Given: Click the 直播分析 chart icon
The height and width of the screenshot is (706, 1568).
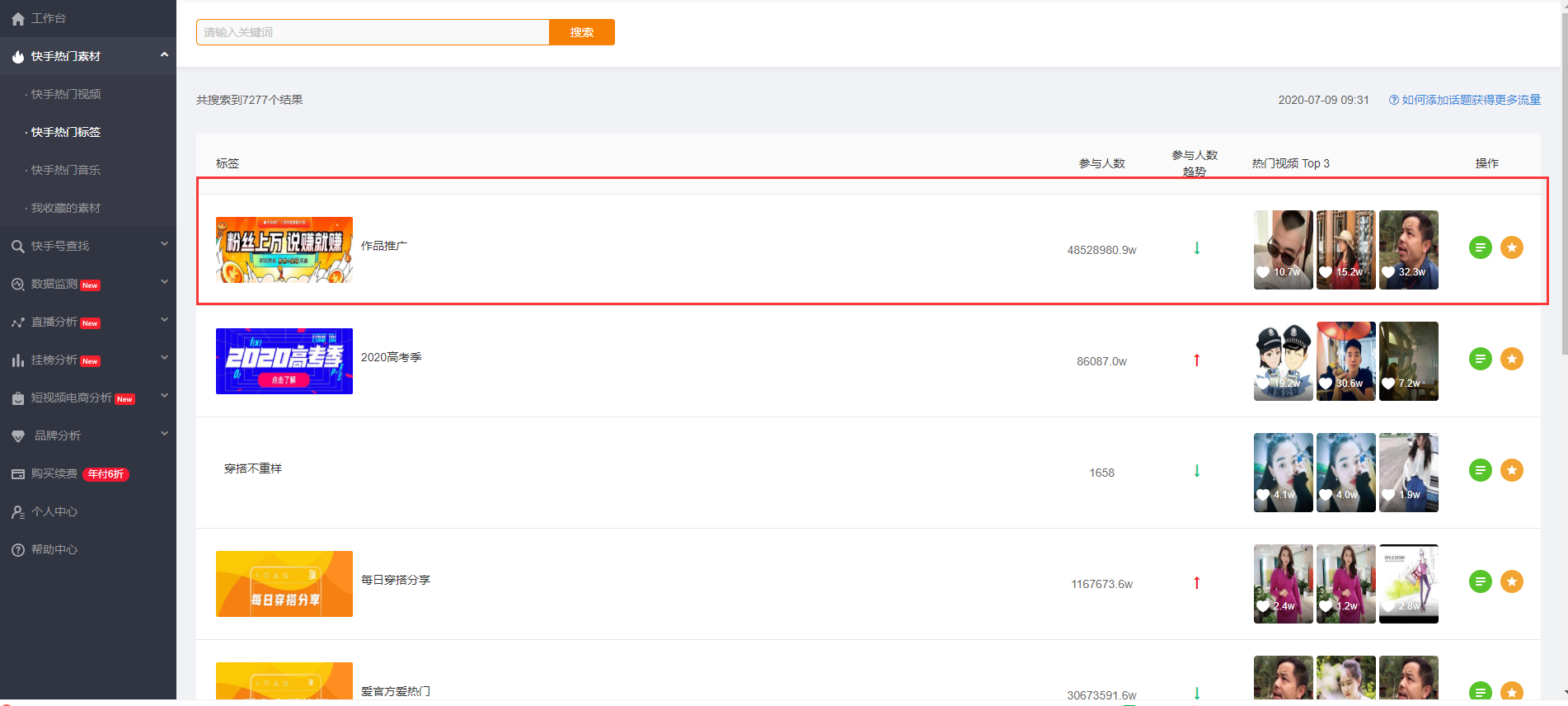Looking at the screenshot, I should point(18,322).
